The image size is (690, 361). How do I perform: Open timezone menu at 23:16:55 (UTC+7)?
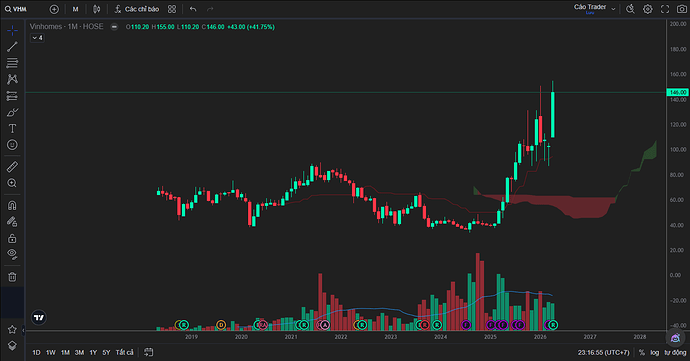pos(604,352)
